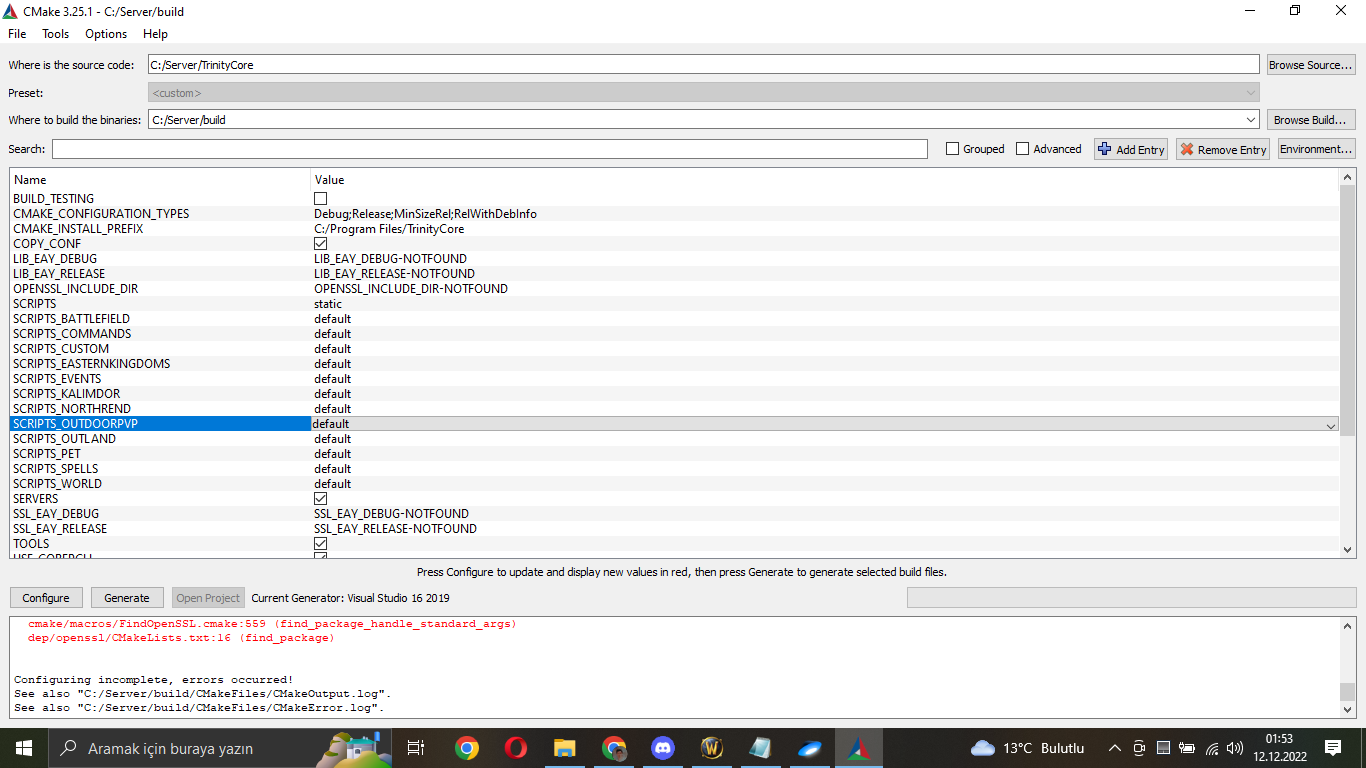Click the red X Remove Entry icon

coord(1187,149)
